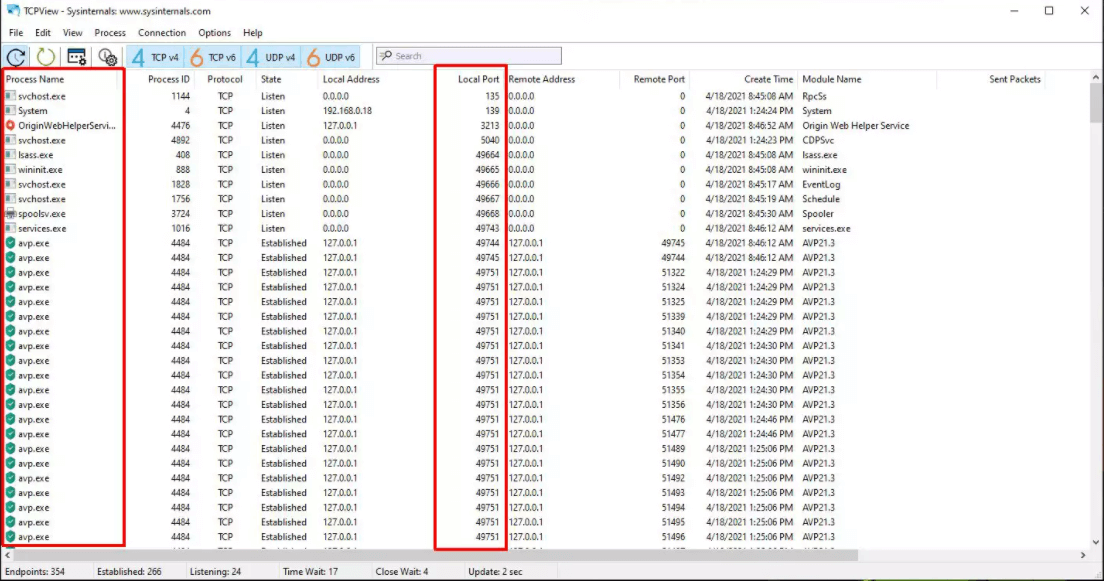Click the horizontal scrollbar left arrow
Image resolution: width=1104 pixels, height=581 pixels.
8,555
